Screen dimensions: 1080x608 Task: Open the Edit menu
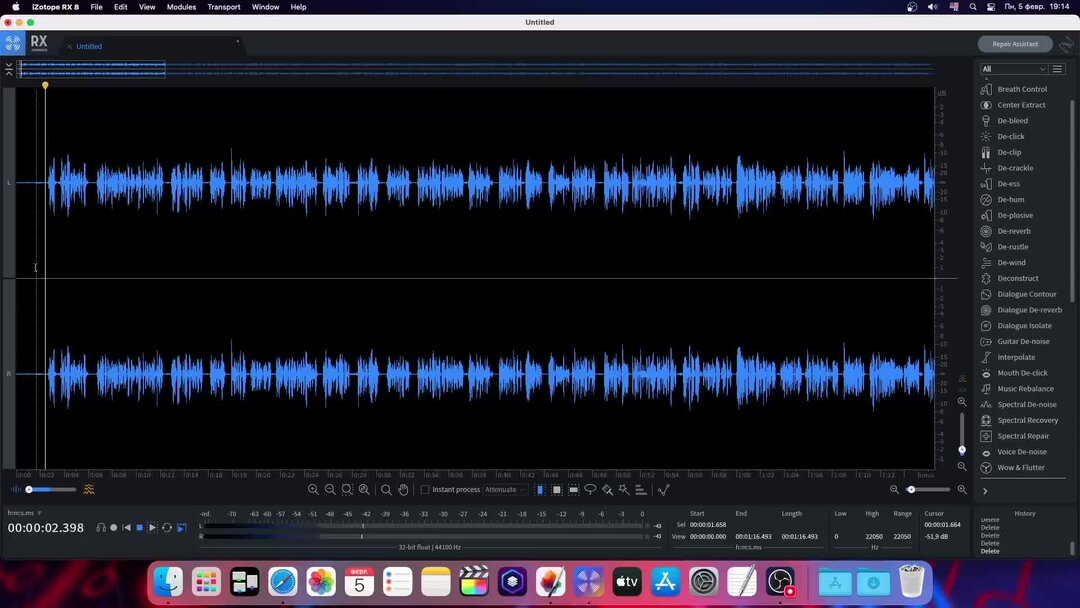[x=121, y=7]
